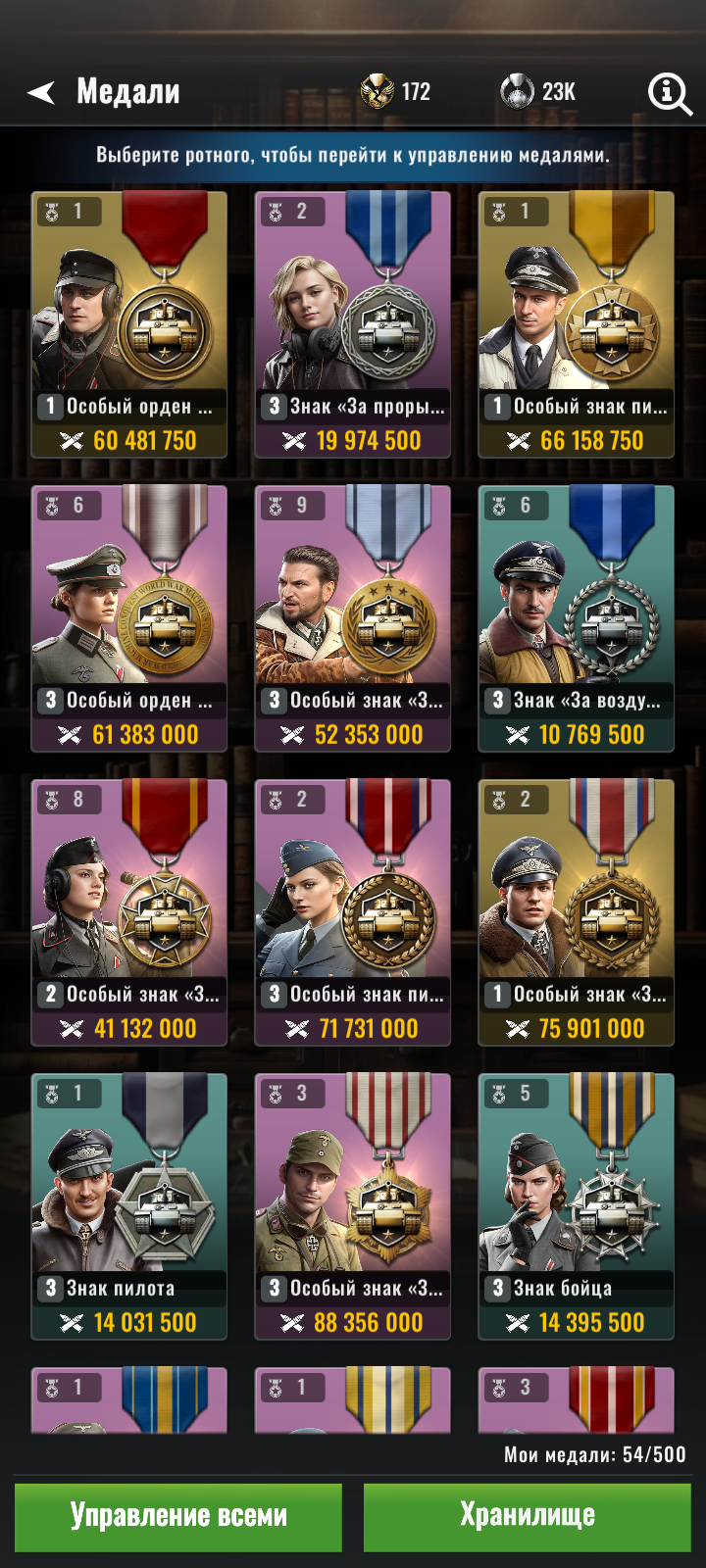706x1568 pixels.
Task: Tap the crossed swords icon beside 88 356 000
Action: pyautogui.click(x=292, y=1323)
